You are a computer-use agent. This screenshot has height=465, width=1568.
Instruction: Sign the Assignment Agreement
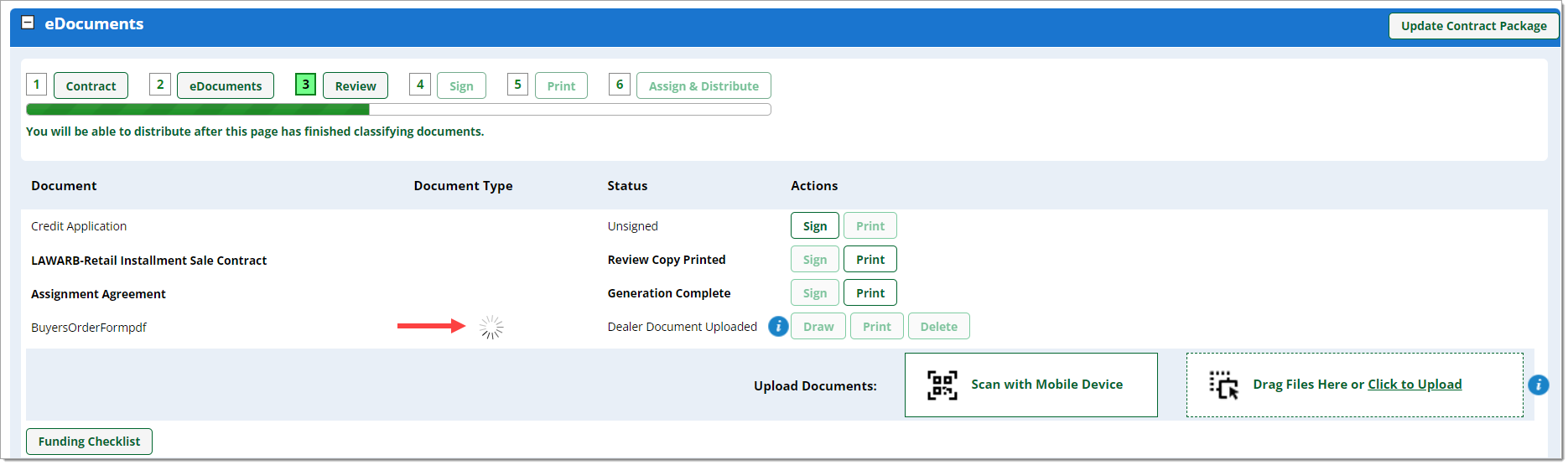(815, 293)
